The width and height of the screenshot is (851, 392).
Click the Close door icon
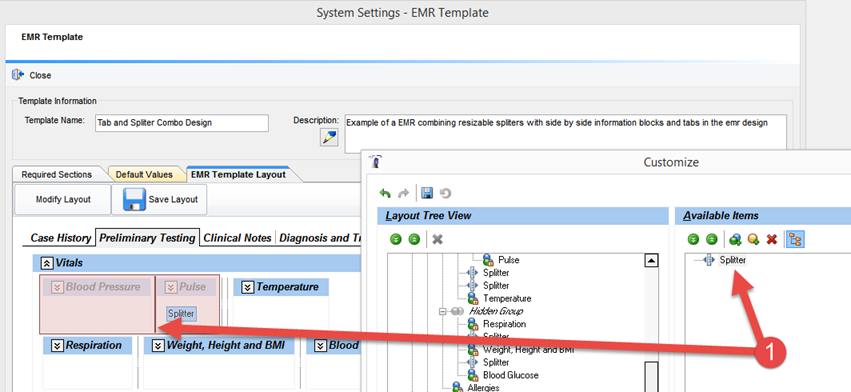coord(18,75)
